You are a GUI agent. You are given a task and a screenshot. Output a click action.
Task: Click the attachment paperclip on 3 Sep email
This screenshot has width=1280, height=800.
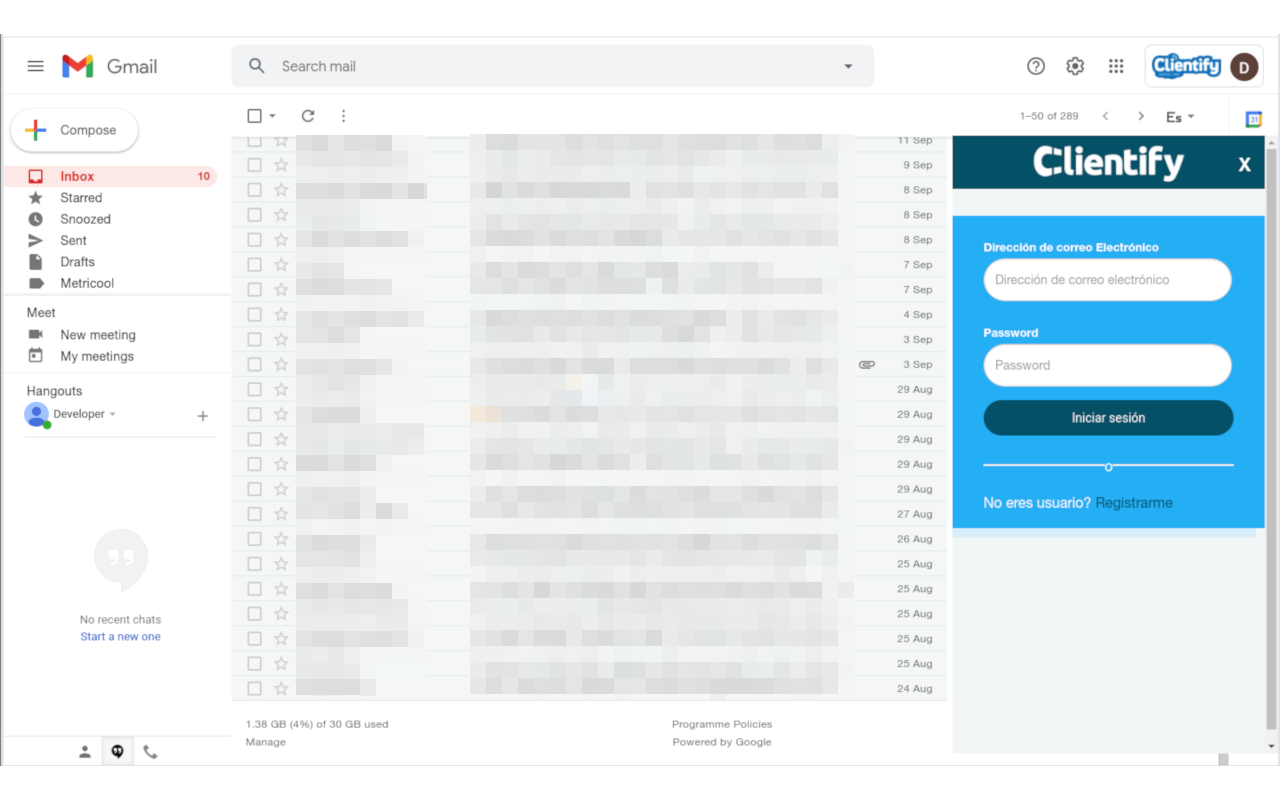coord(867,365)
